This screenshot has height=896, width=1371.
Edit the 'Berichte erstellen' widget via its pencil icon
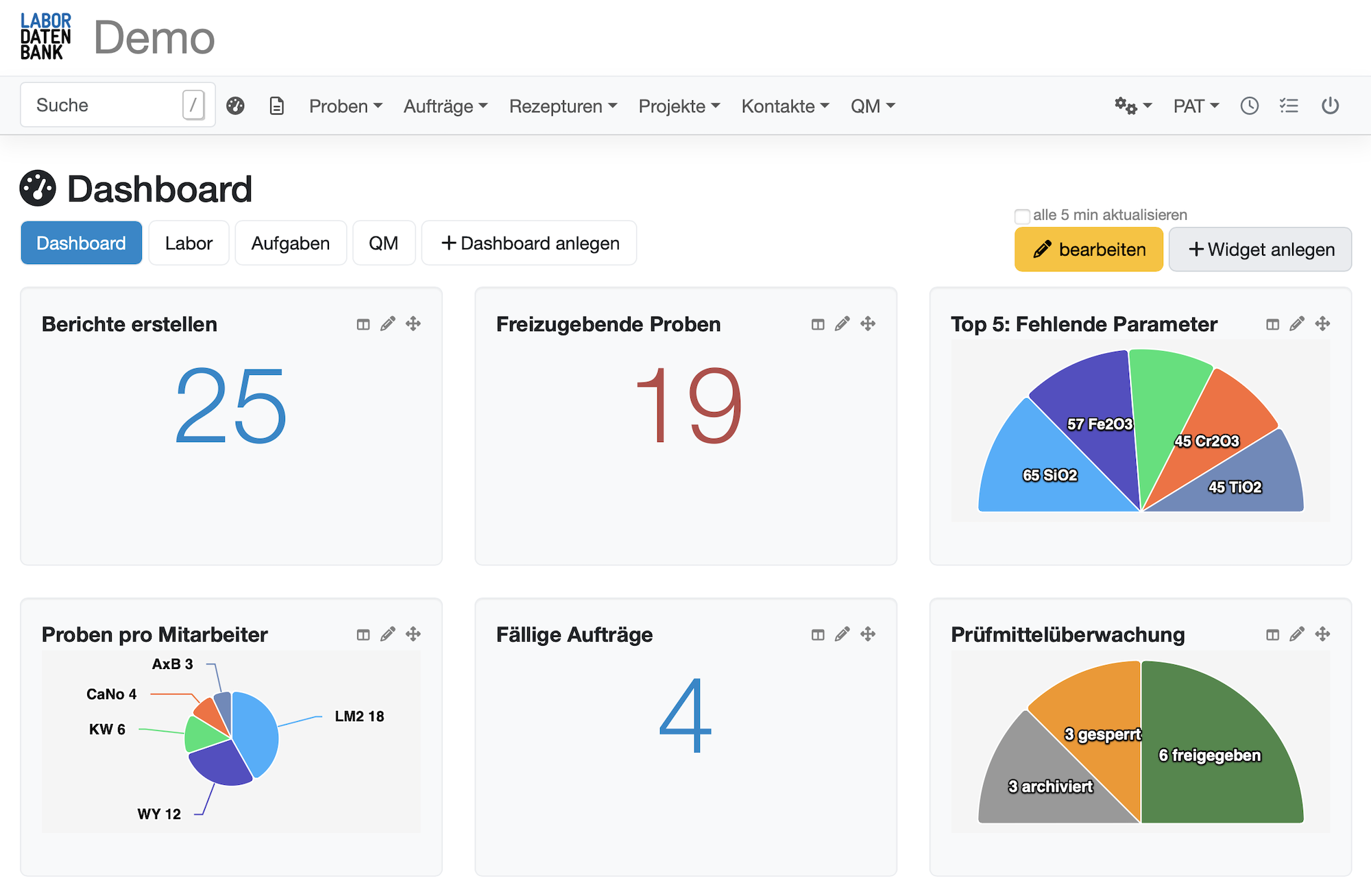click(x=388, y=324)
